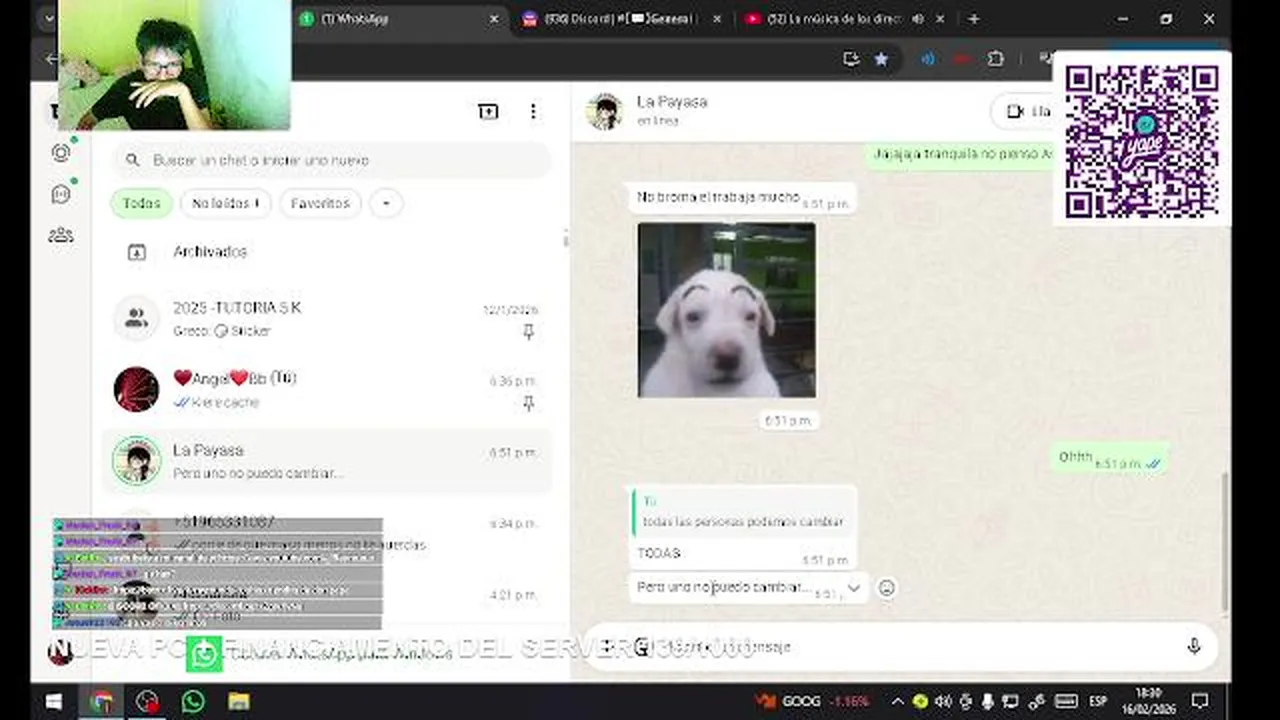Viewport: 1280px width, 720px height.
Task: Select the Todos chat filter
Action: pyautogui.click(x=141, y=203)
